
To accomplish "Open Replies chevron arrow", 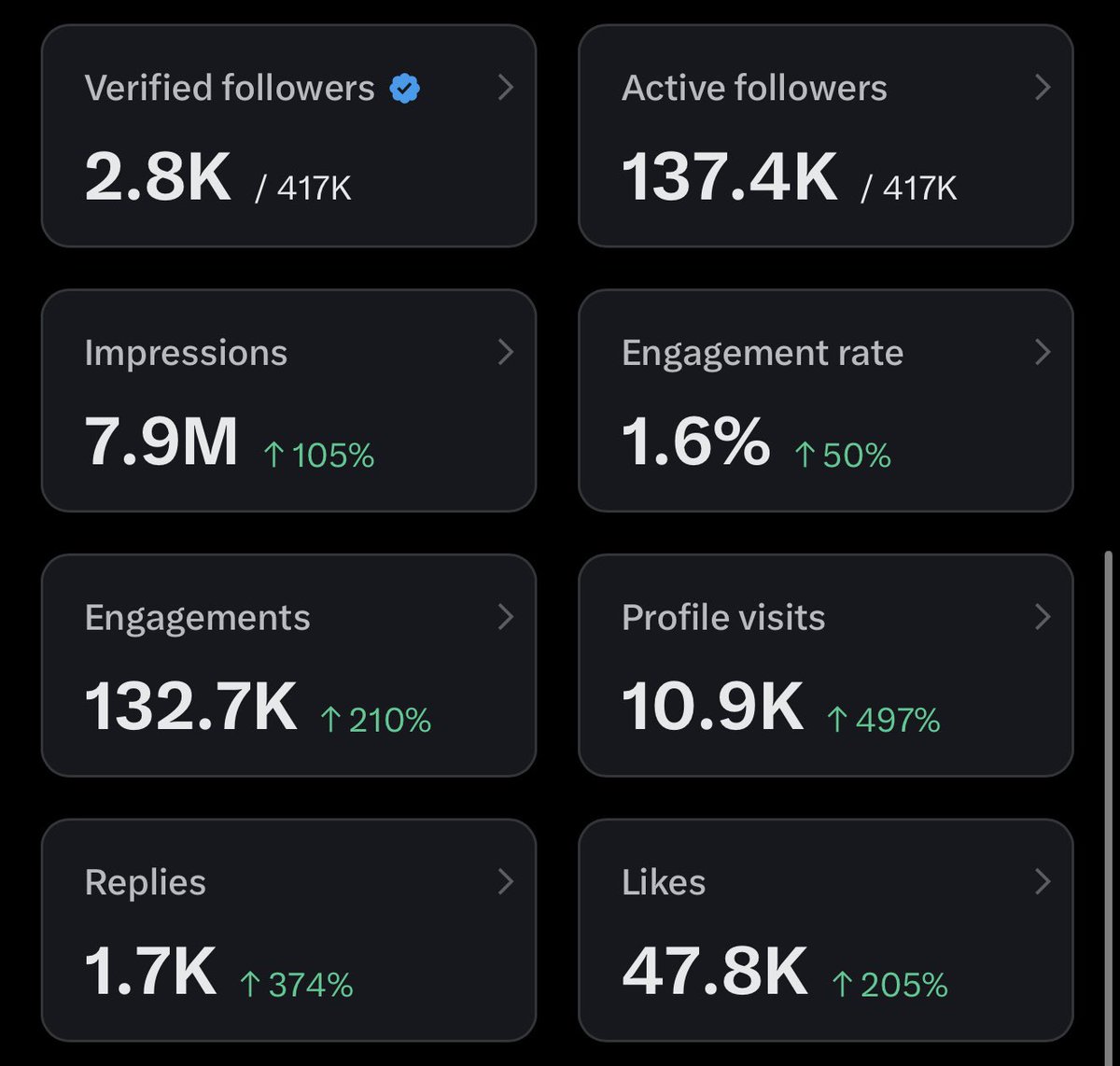I will coord(506,881).
